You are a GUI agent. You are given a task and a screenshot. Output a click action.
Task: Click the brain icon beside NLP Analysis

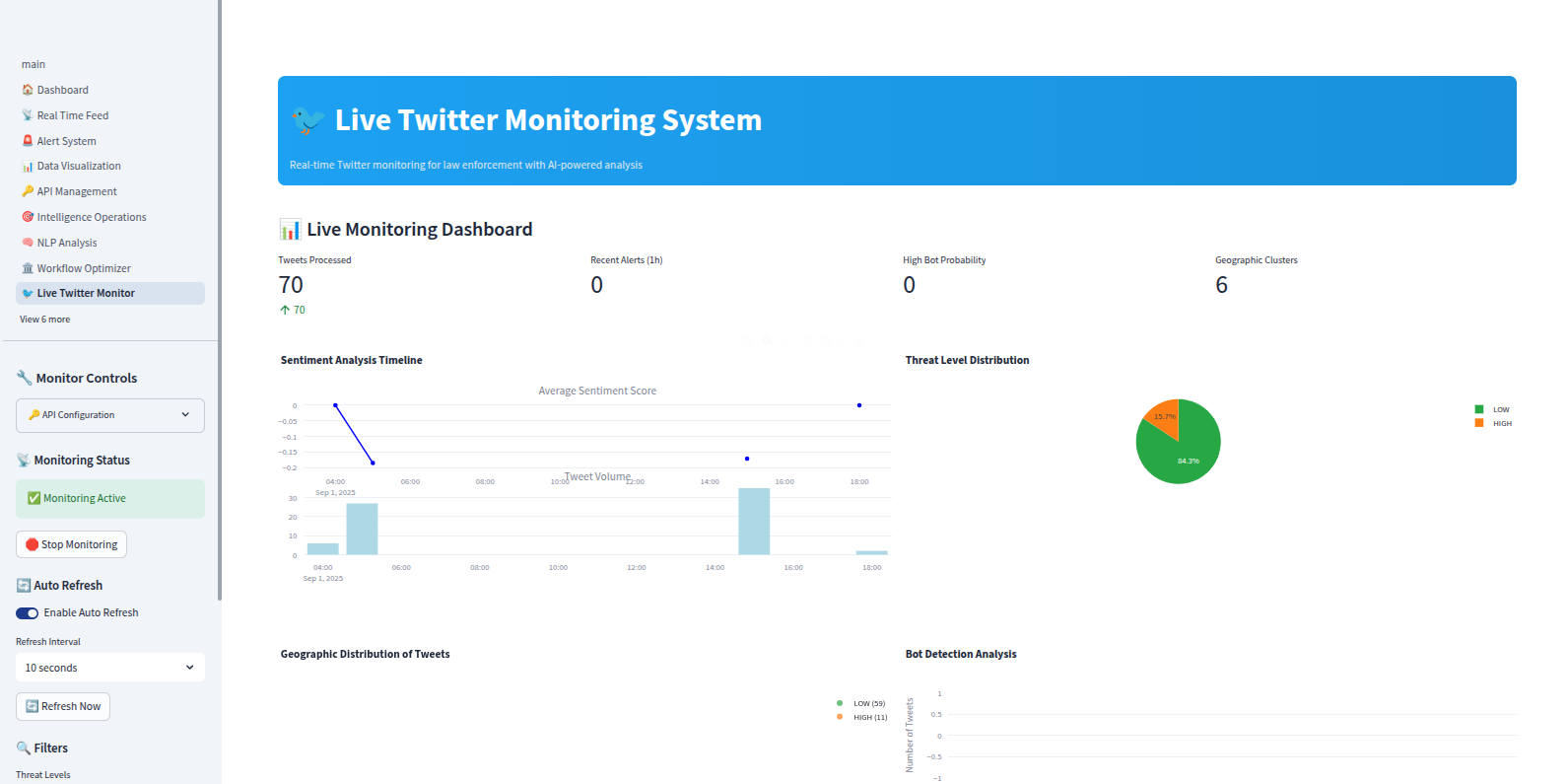[x=28, y=243]
